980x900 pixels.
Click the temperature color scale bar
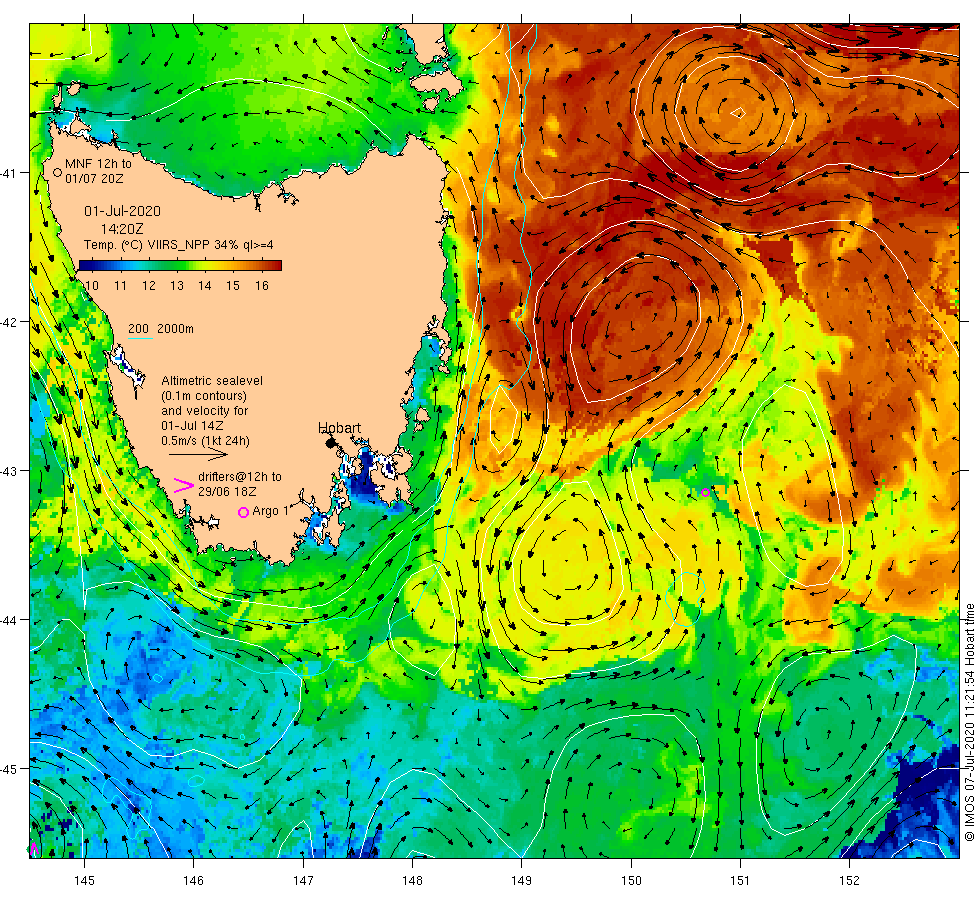181,265
